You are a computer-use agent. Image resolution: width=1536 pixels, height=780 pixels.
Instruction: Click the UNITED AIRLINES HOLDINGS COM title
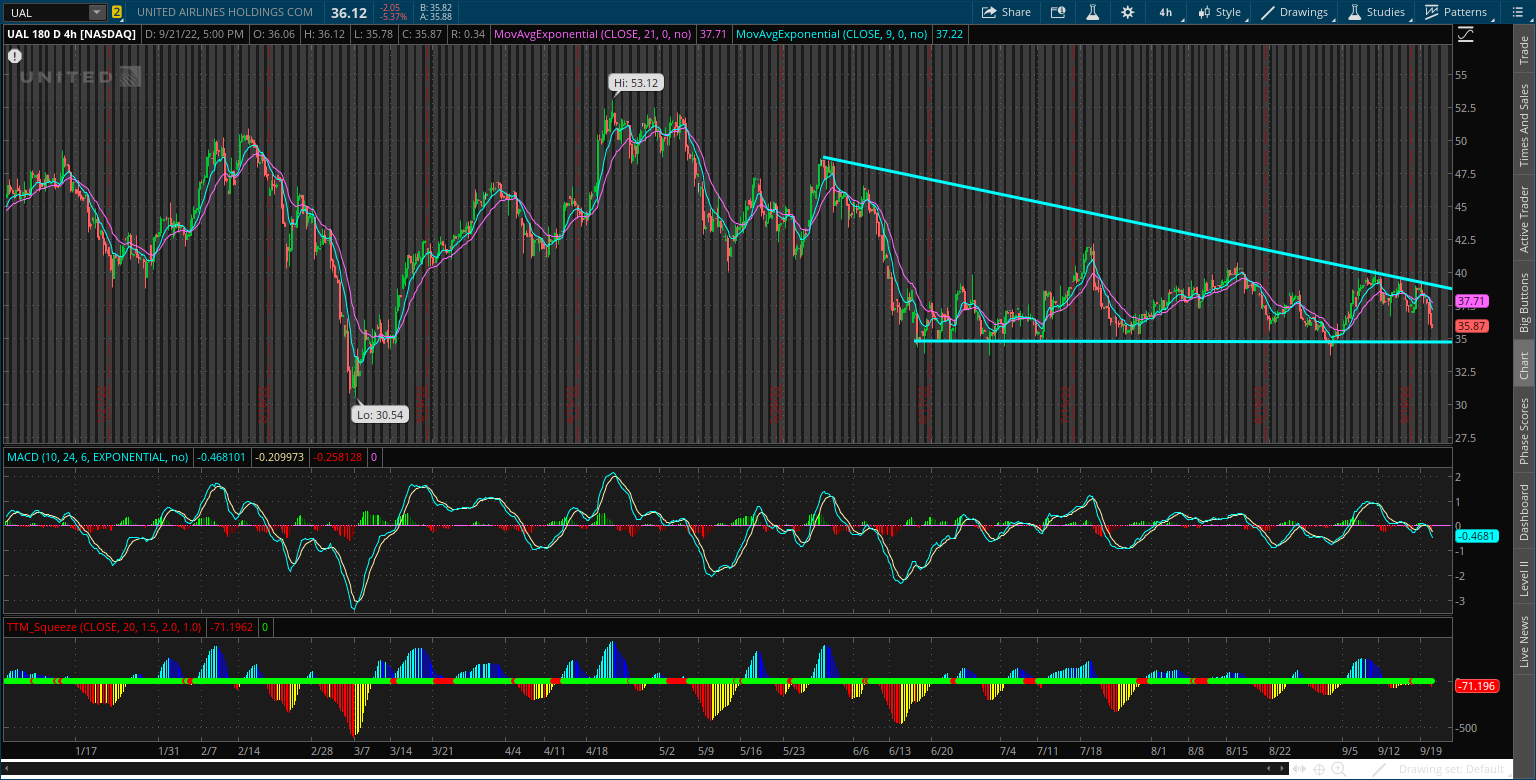225,13
